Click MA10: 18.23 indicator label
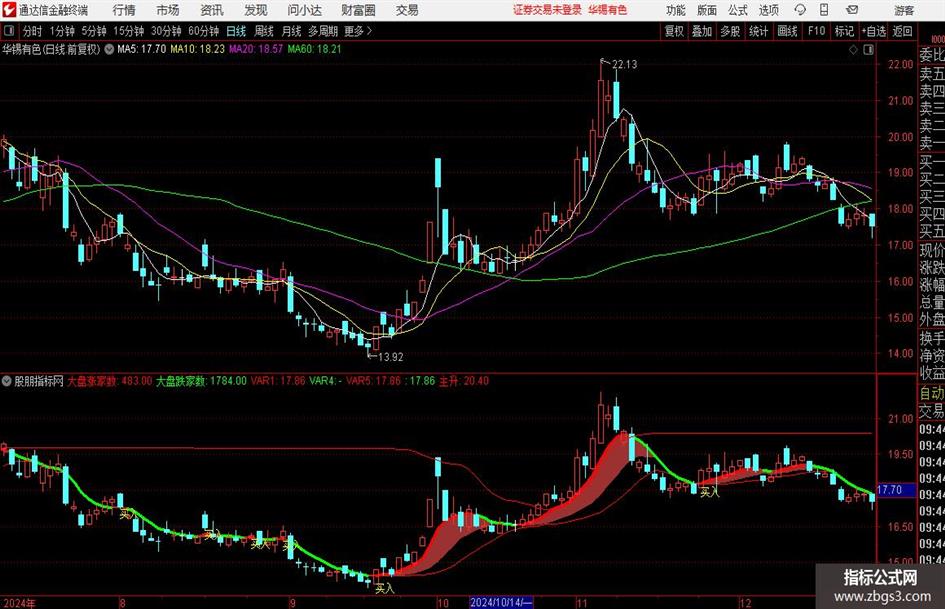 (x=197, y=49)
